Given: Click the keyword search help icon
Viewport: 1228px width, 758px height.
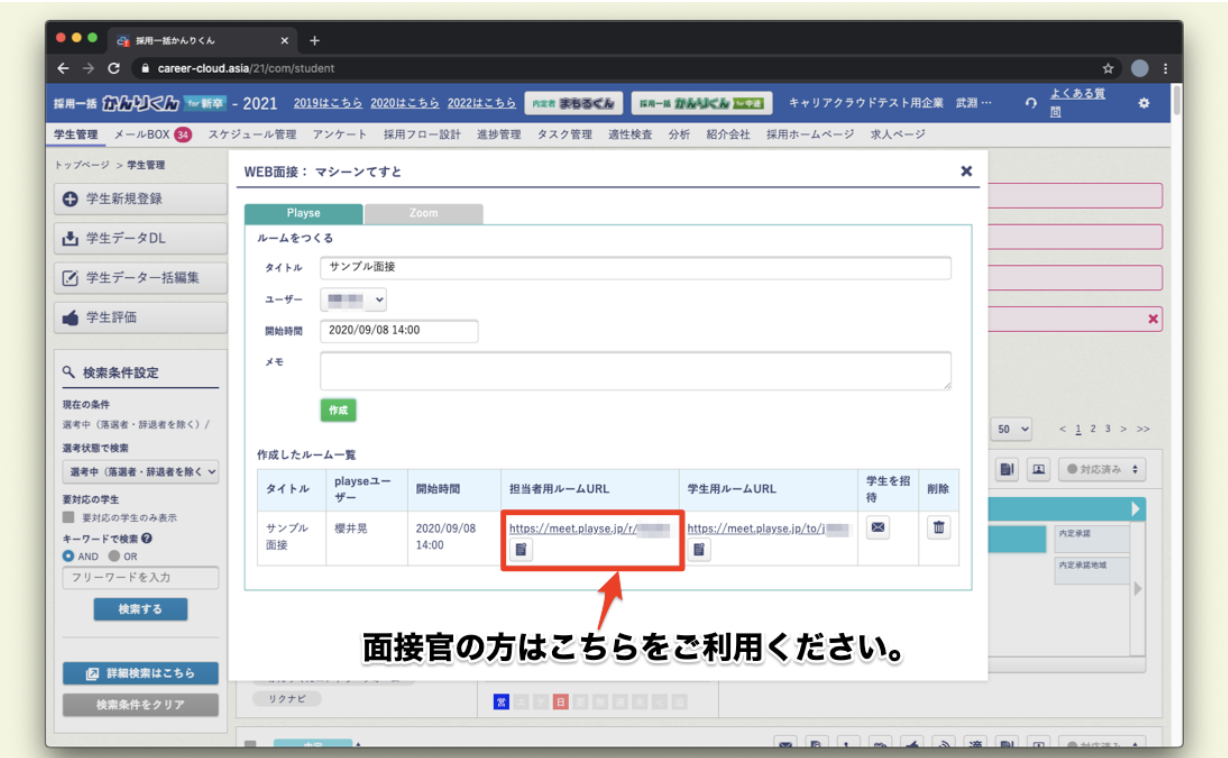Looking at the screenshot, I should tap(147, 538).
